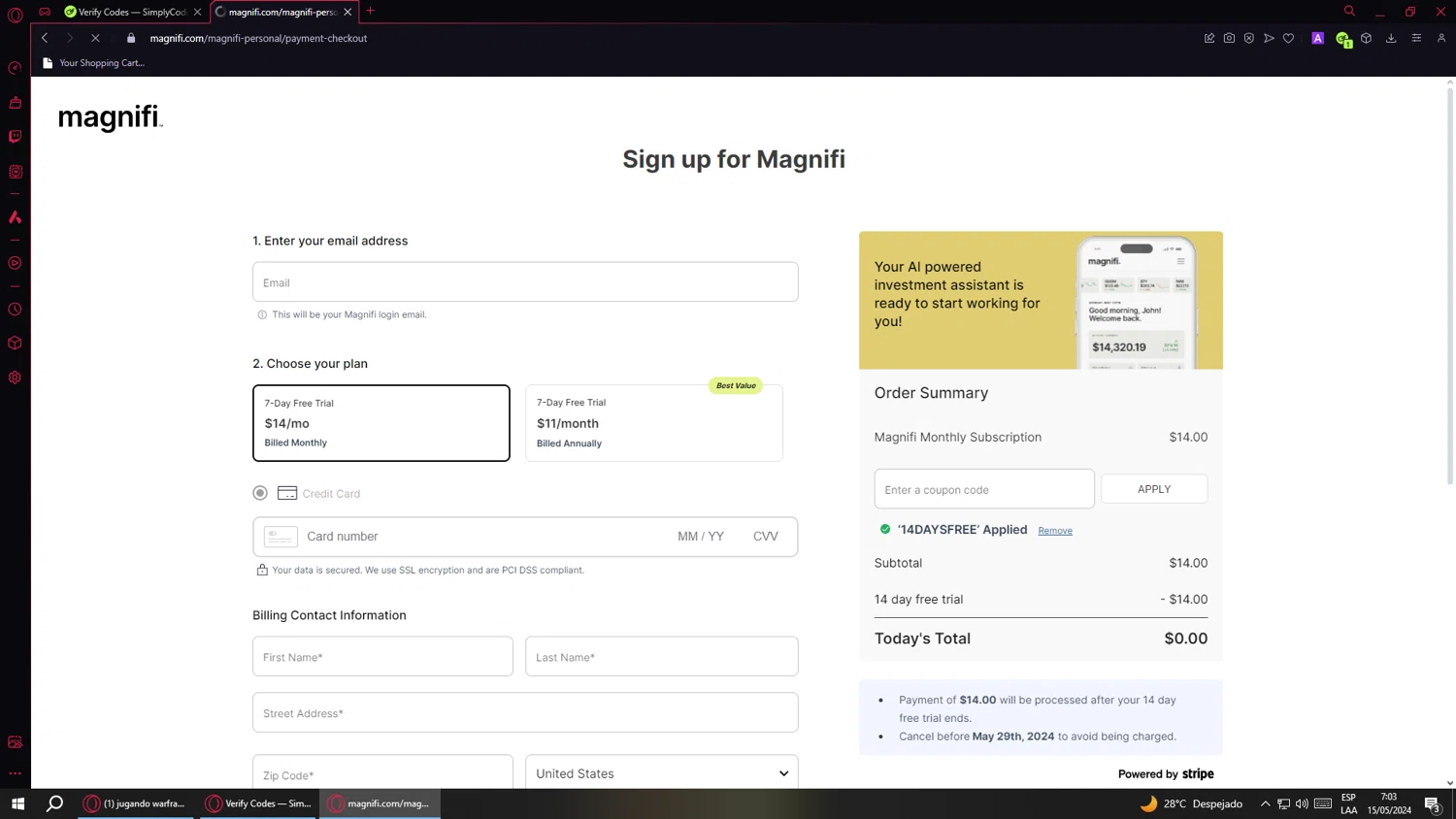The image size is (1456, 819).
Task: Click the Card number field
Action: 485,537
